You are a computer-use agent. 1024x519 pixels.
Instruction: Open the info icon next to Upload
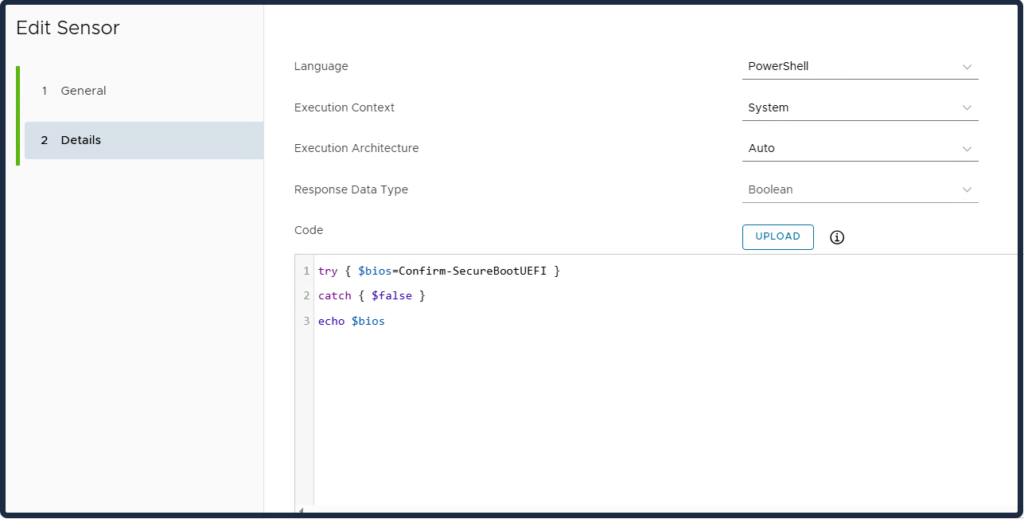837,237
